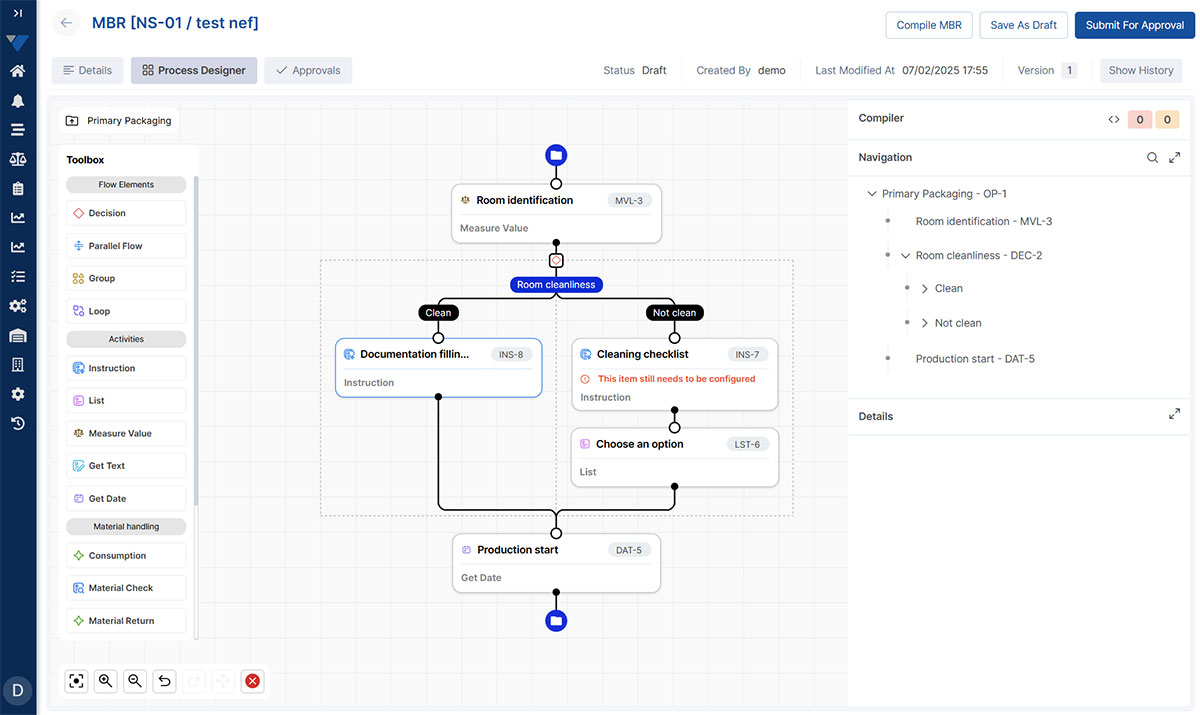
Task: Expand the Clean branch in navigation
Action: pos(925,289)
